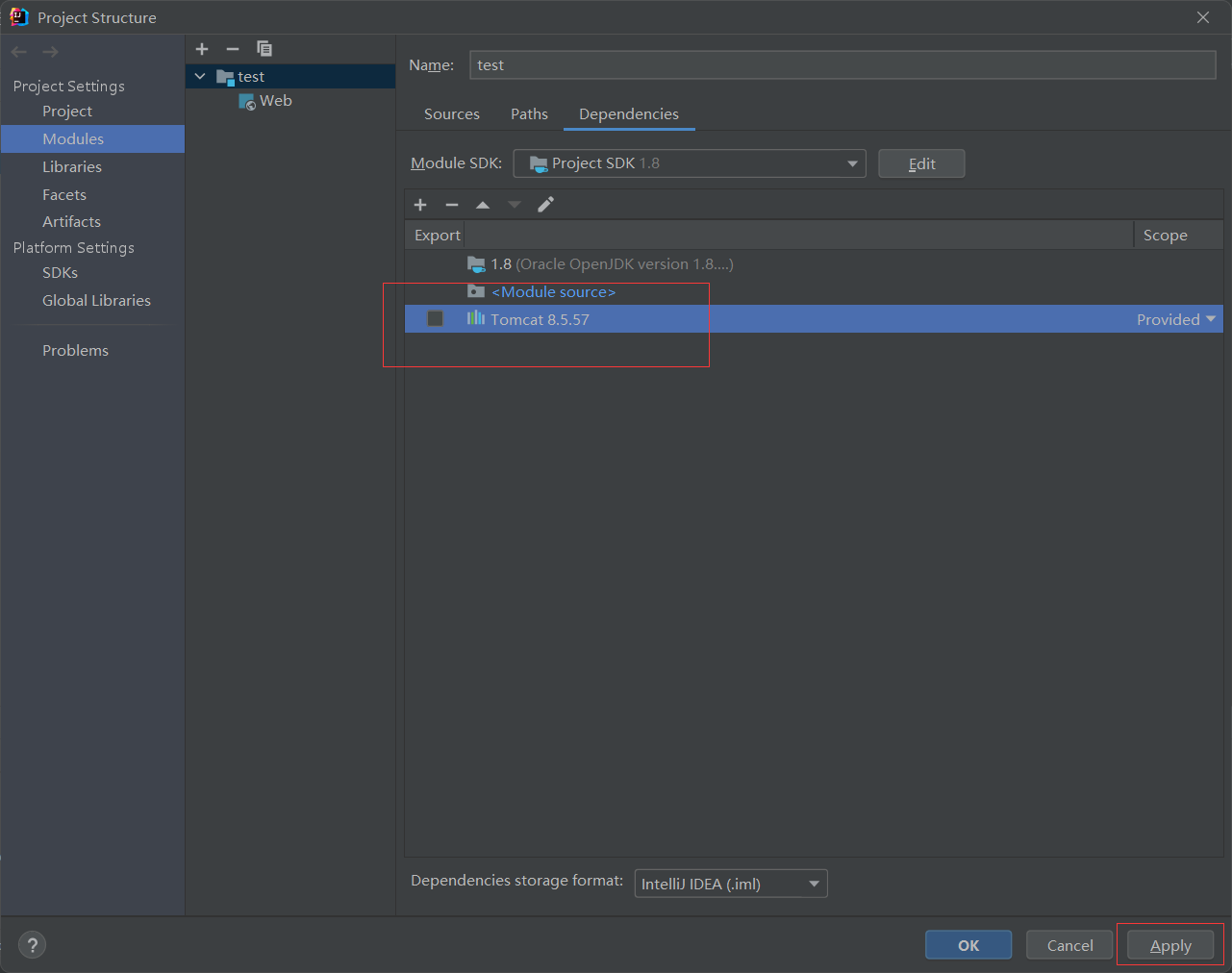Click the Apply button
Screen dimensions: 1232x973
click(x=1170, y=945)
